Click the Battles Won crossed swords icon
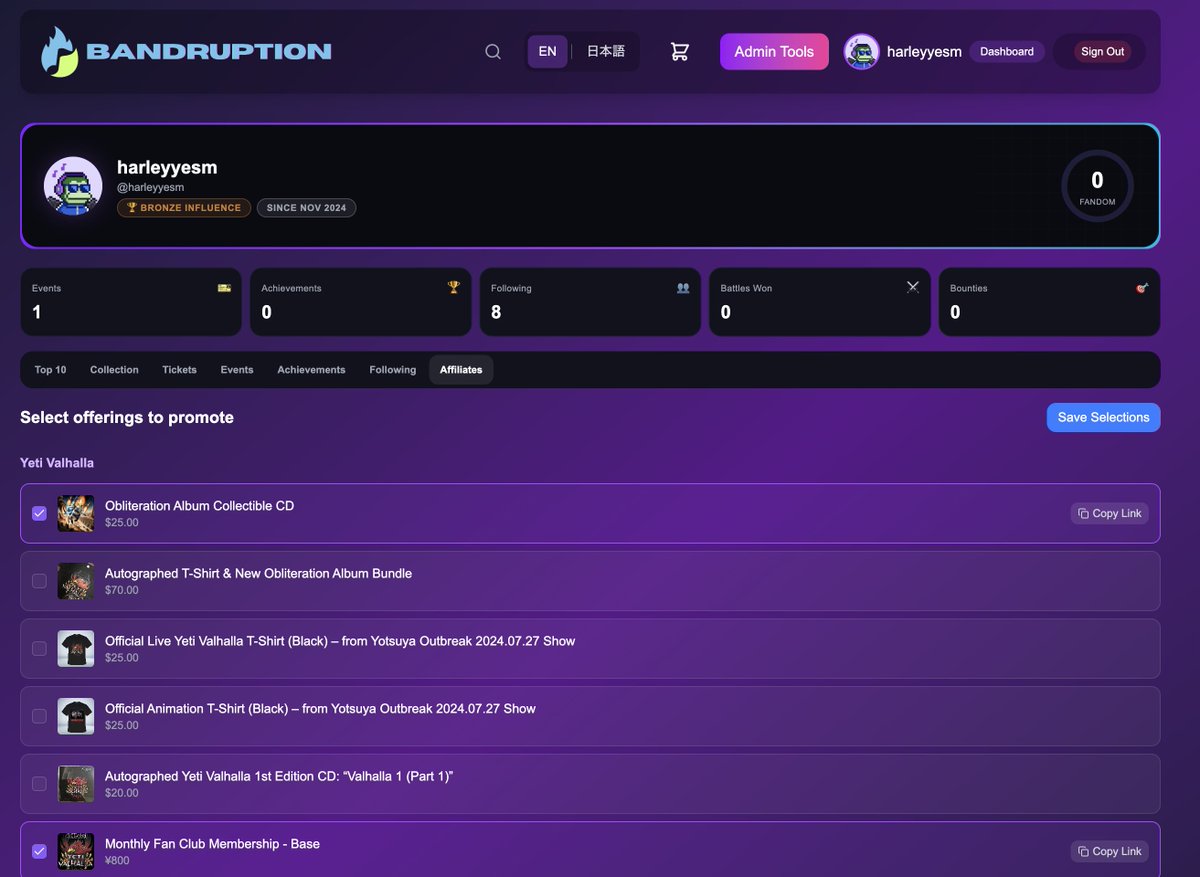This screenshot has width=1200, height=877. point(913,287)
